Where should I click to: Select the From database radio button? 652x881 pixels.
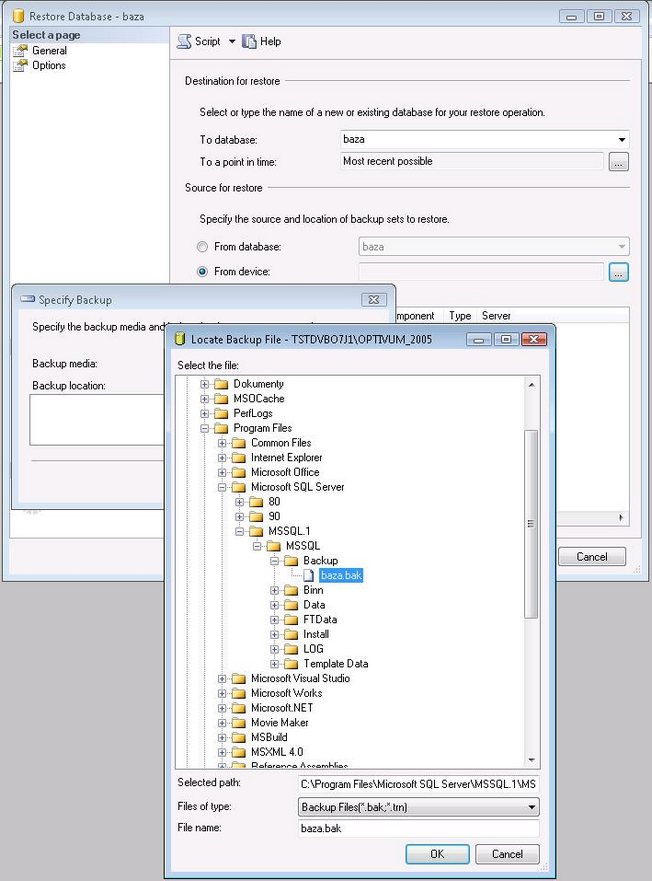coord(202,247)
